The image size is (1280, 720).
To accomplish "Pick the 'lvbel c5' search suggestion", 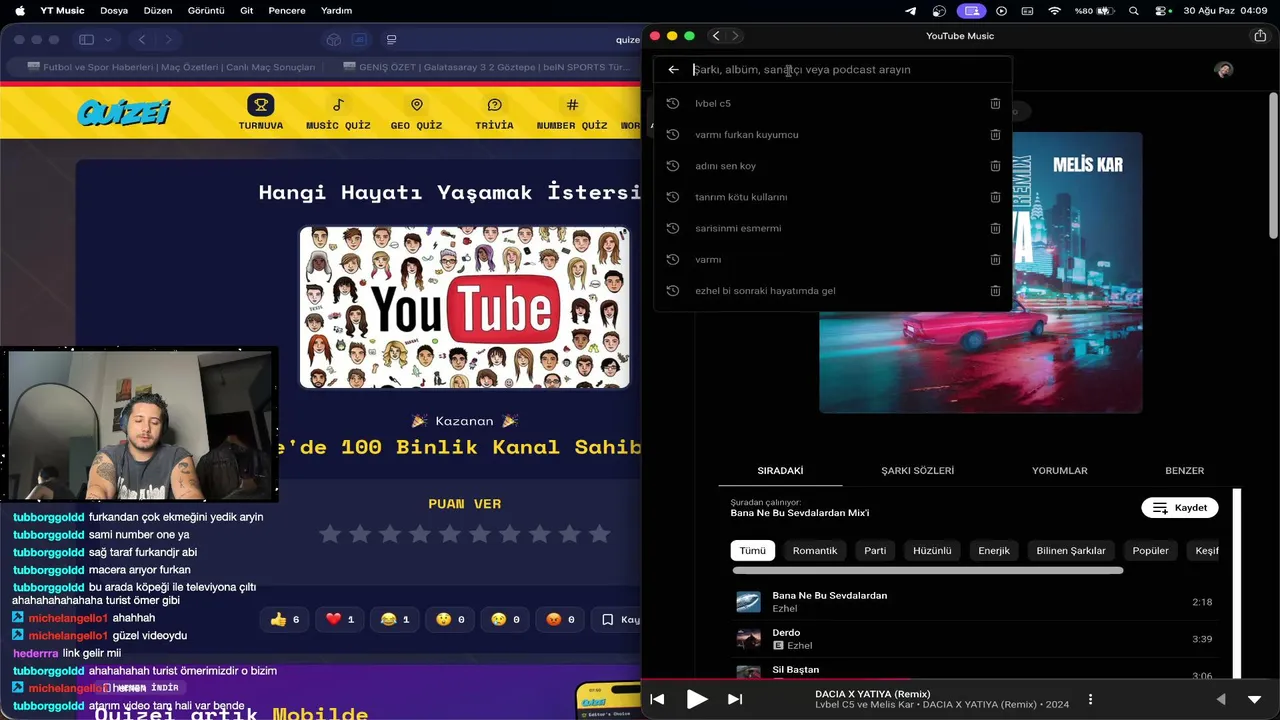I will pyautogui.click(x=833, y=104).
